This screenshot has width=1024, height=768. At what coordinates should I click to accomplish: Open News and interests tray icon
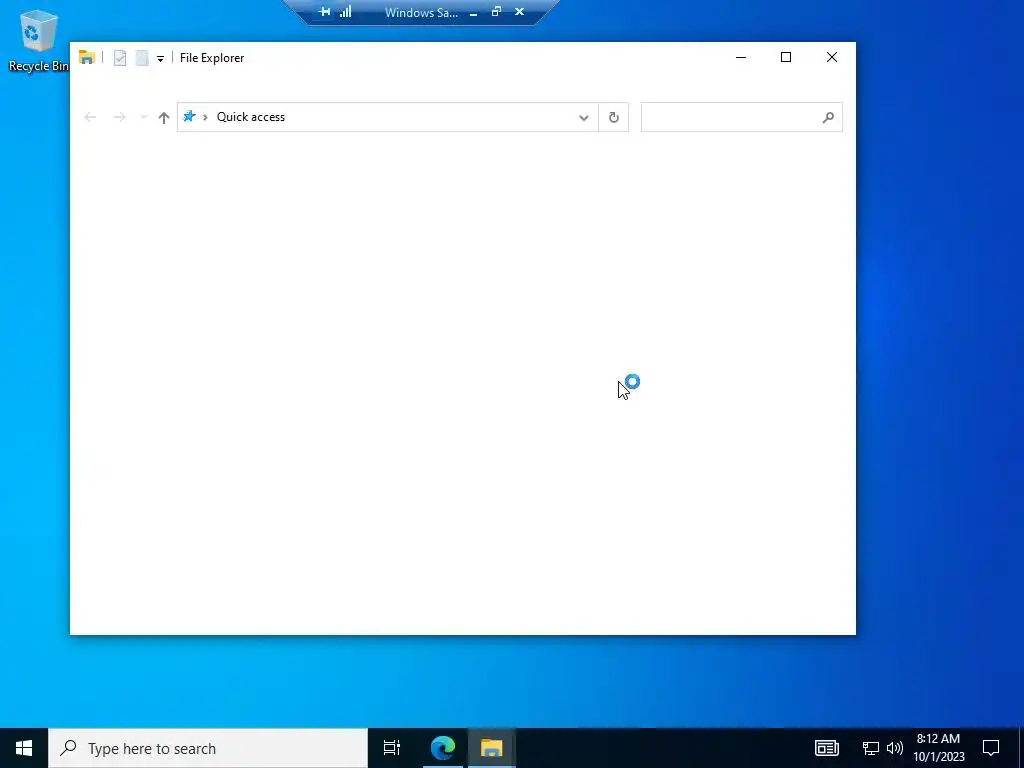click(827, 748)
